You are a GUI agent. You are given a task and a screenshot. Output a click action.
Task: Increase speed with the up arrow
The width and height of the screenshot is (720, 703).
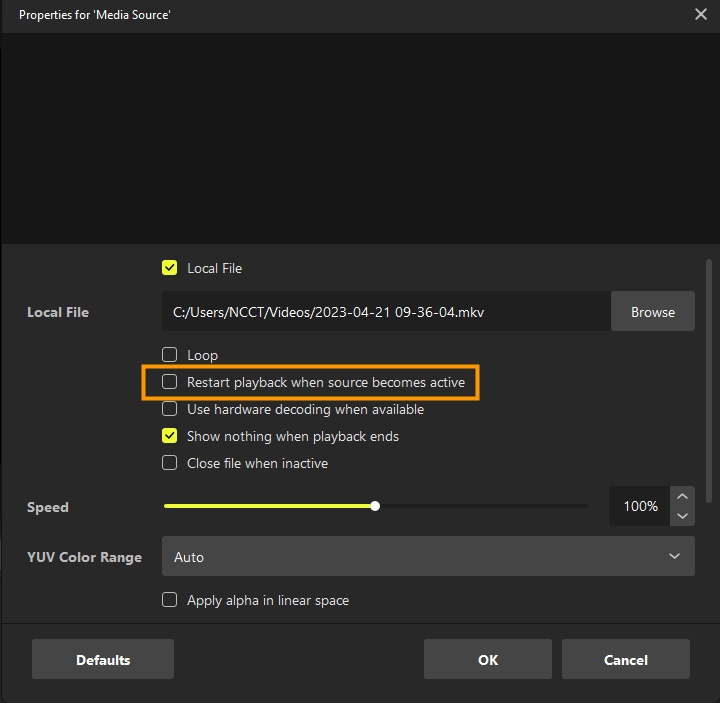(x=682, y=497)
